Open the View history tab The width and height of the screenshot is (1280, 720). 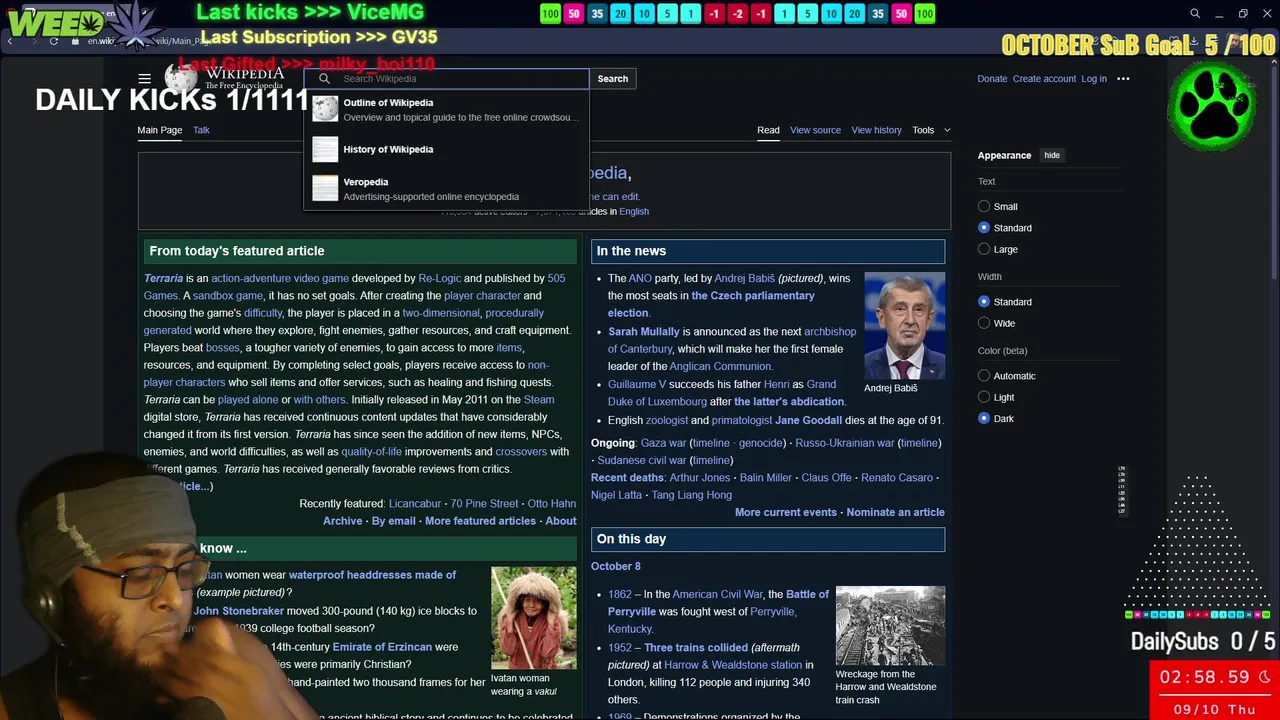pos(876,130)
